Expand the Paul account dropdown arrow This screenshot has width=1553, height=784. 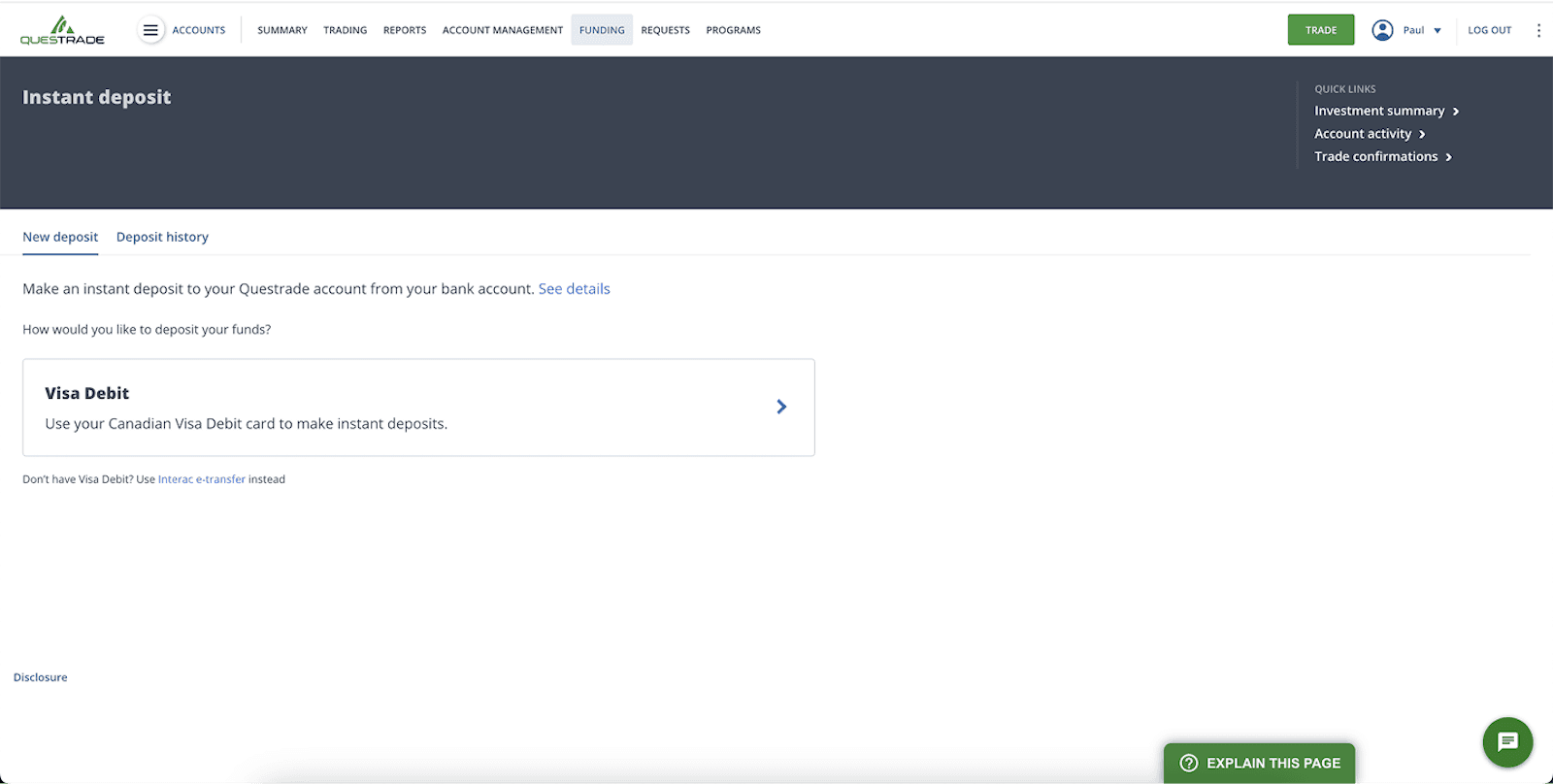point(1437,31)
